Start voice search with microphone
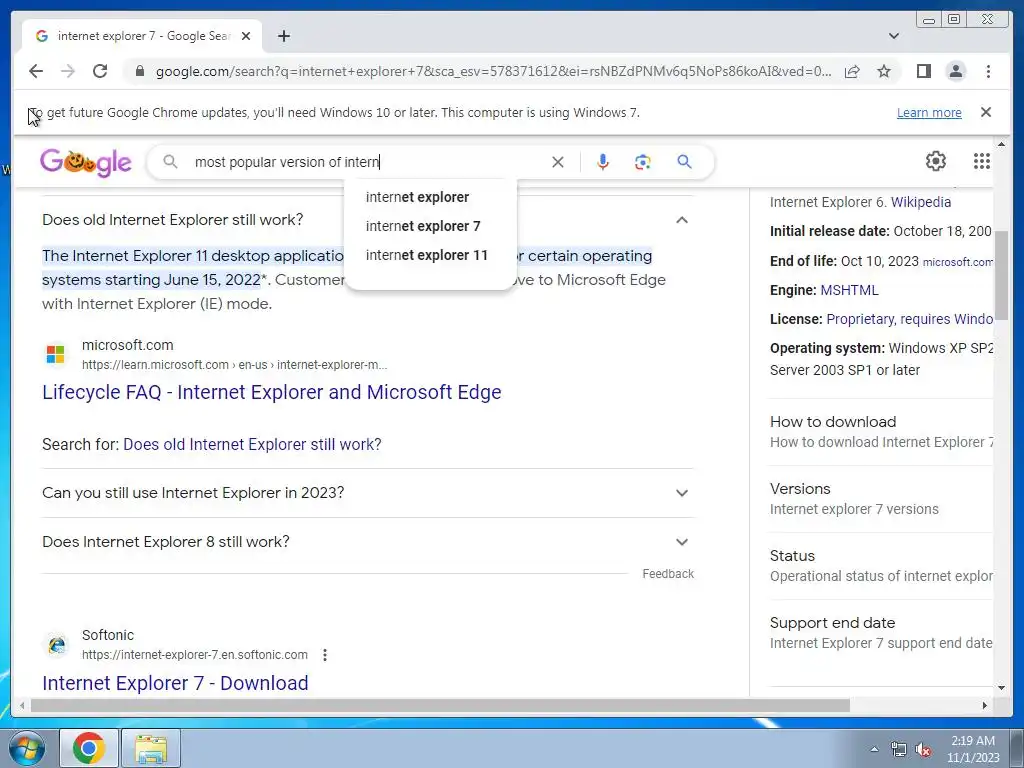 603,162
